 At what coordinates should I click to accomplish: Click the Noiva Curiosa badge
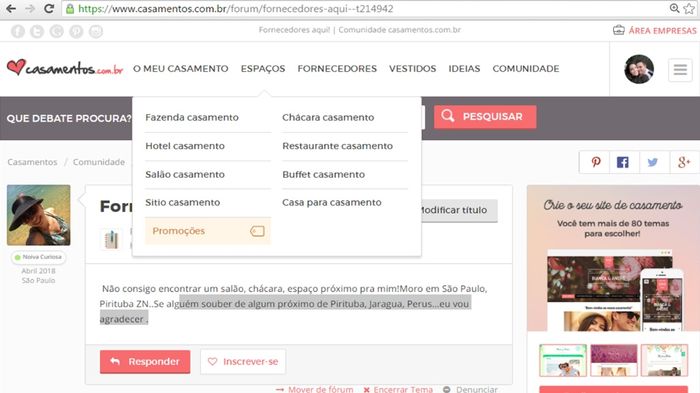click(x=38, y=257)
